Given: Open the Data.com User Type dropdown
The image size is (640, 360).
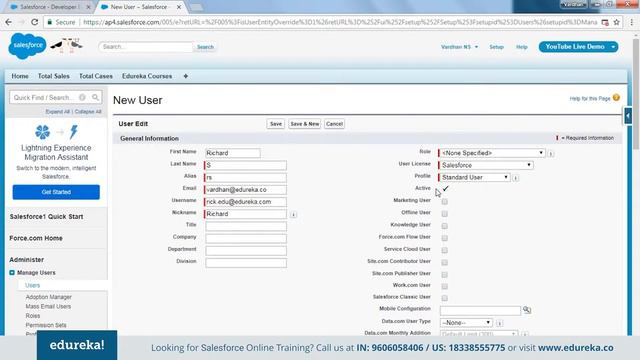Looking at the screenshot, I should click(x=466, y=323).
